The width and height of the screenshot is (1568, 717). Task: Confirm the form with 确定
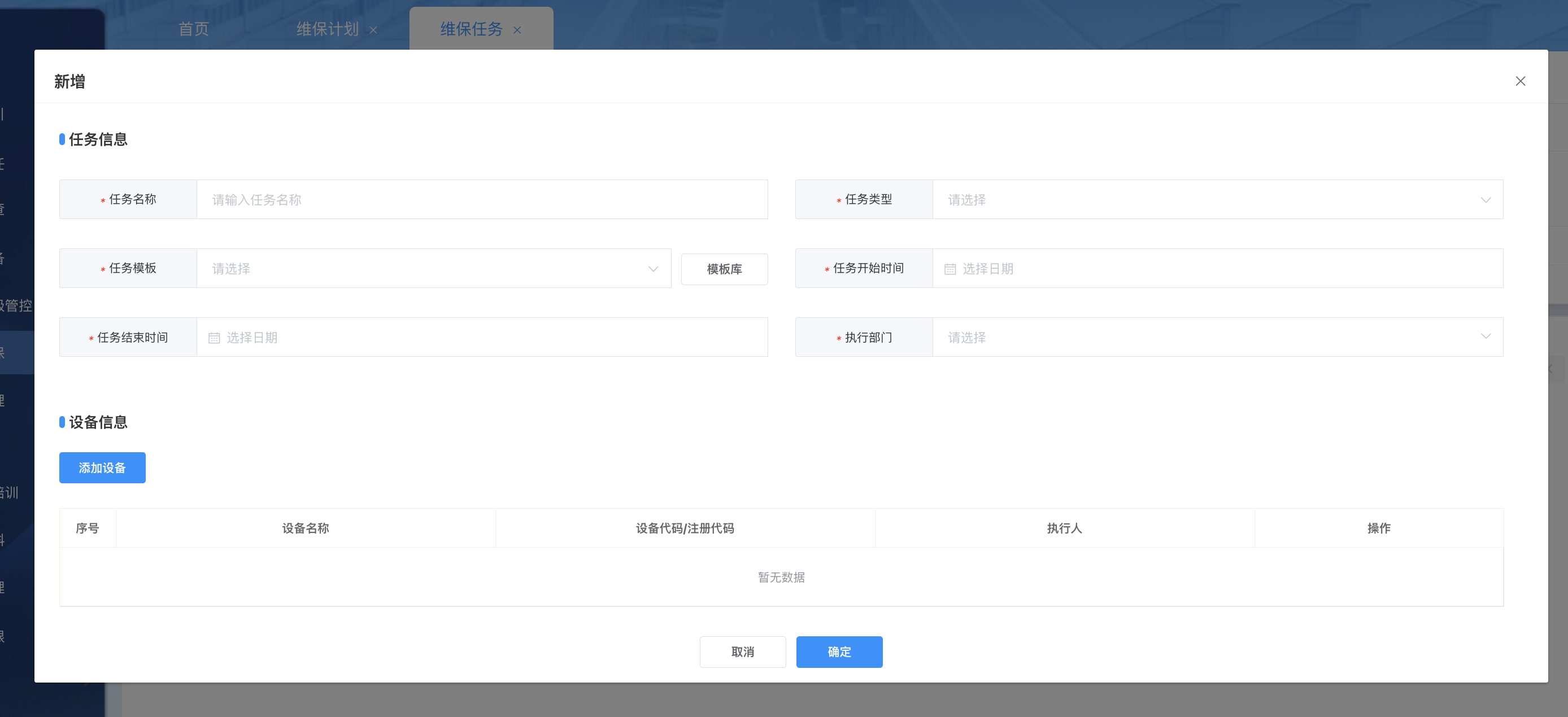[839, 652]
